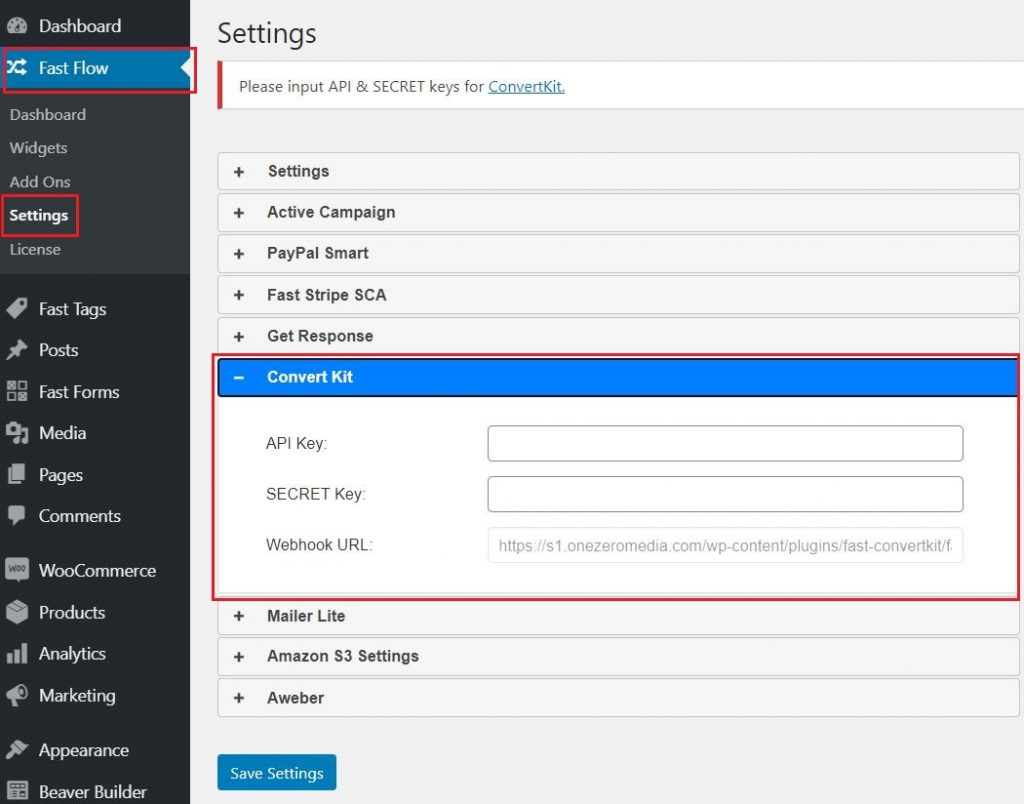Click the "SECRET Key:" label
Viewport: 1024px width, 804px height.
316,494
